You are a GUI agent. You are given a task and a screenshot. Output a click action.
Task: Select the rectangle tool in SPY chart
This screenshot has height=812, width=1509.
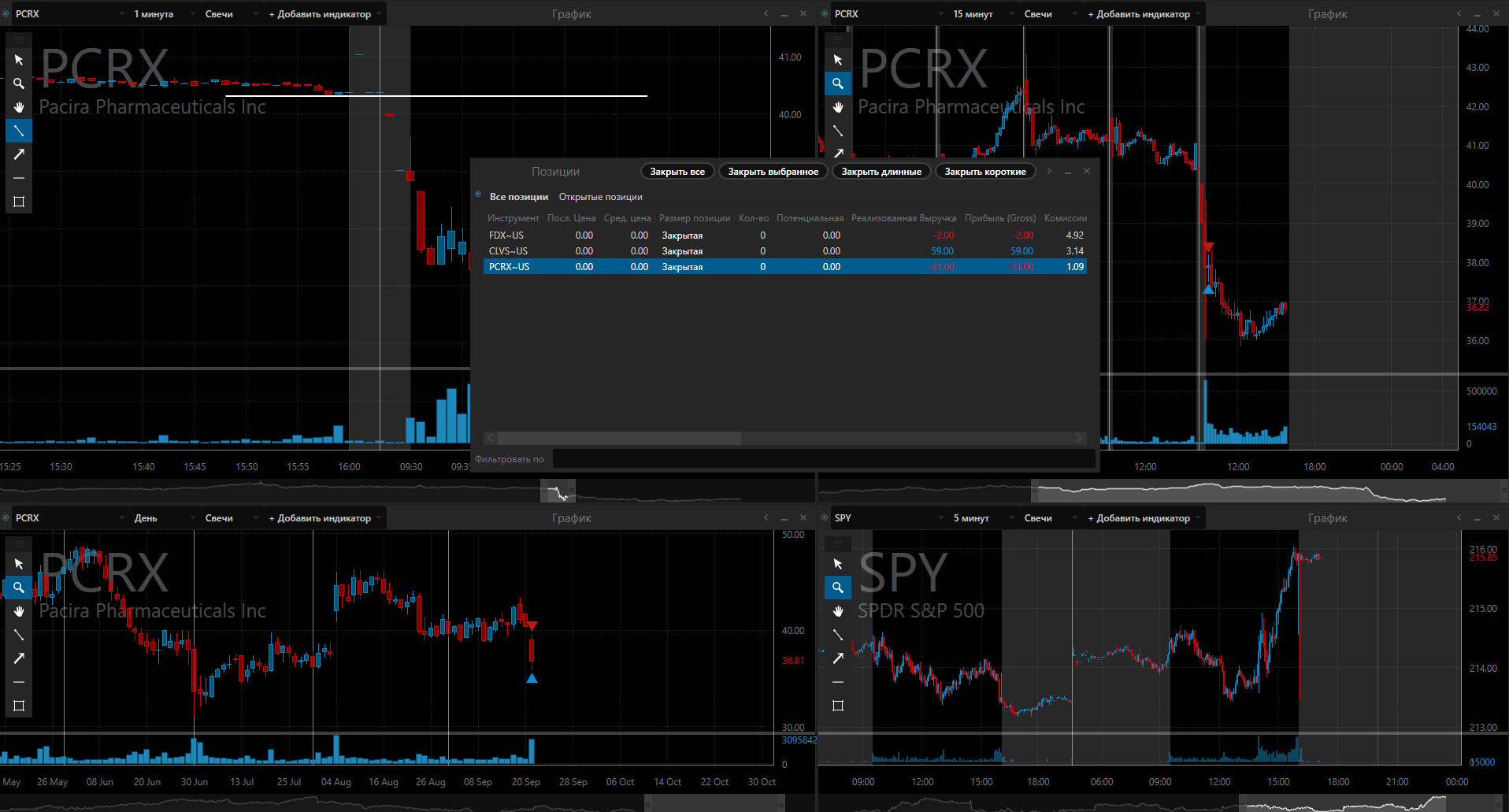pyautogui.click(x=838, y=706)
